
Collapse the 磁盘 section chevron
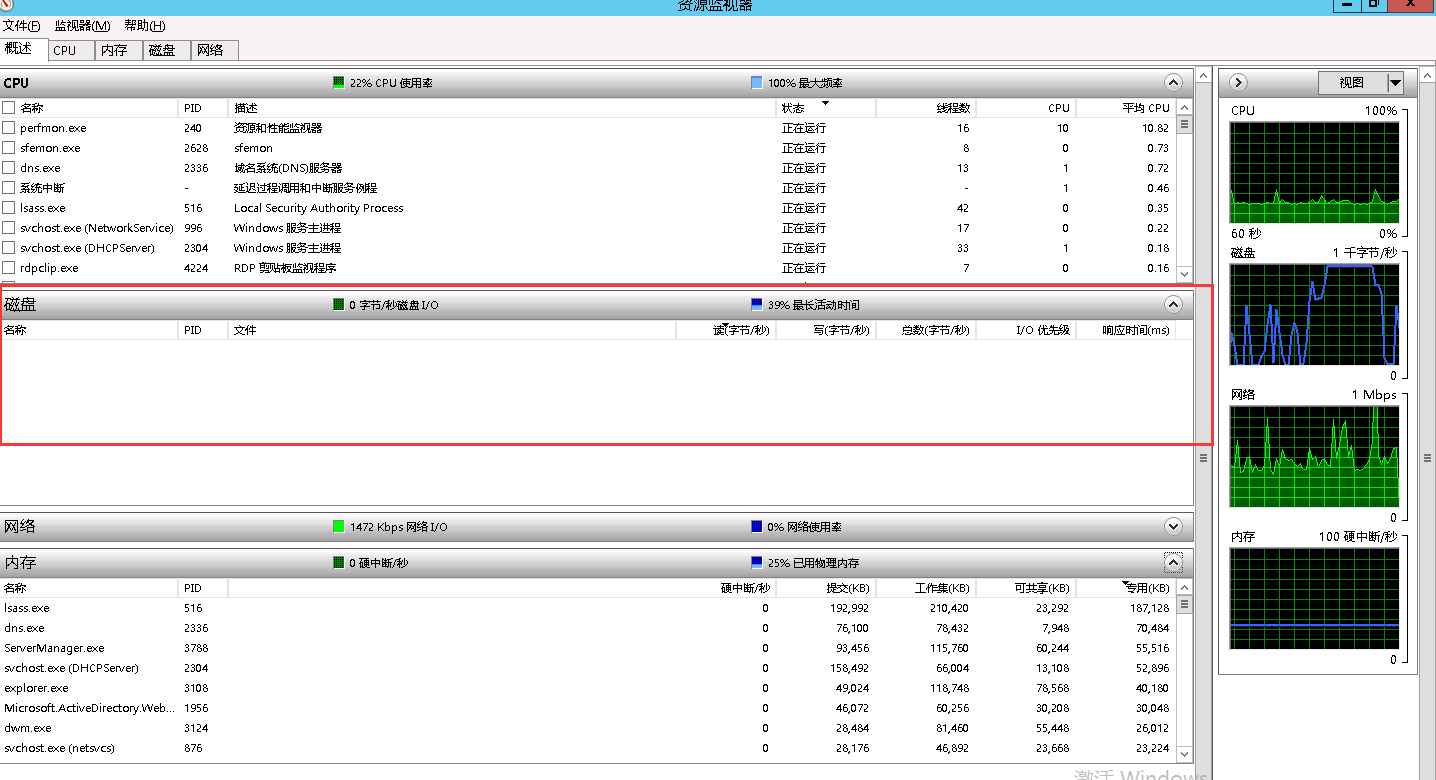pyautogui.click(x=1174, y=304)
